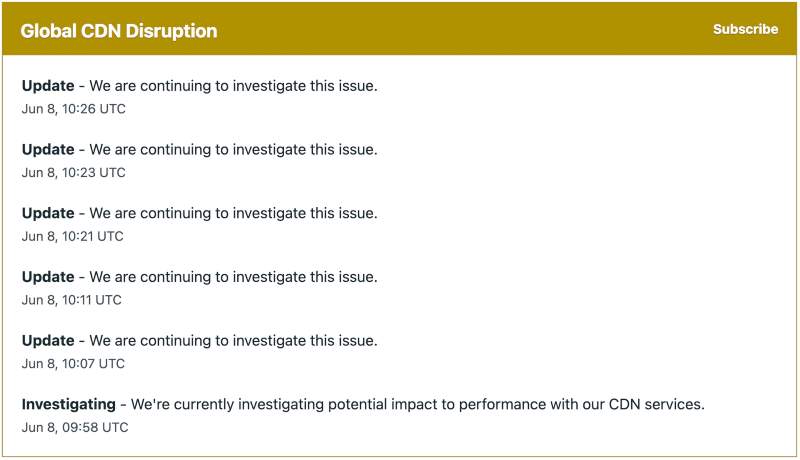Click the Jun 8, 10:11 UTC timestamp
Screen dimensions: 800x460
72,300
